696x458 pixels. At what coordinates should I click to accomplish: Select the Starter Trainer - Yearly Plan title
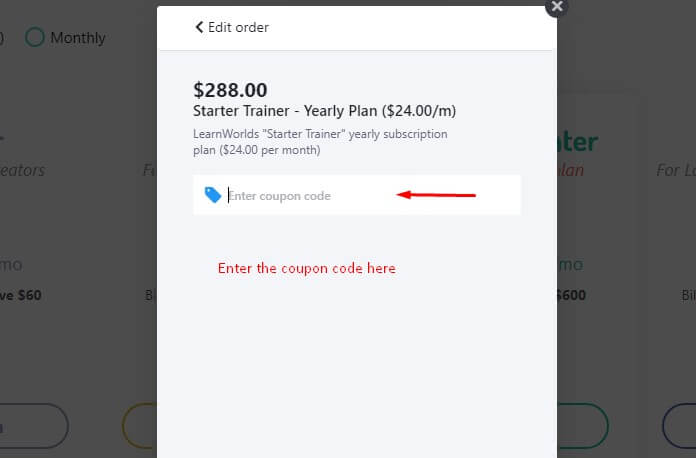pyautogui.click(x=324, y=111)
